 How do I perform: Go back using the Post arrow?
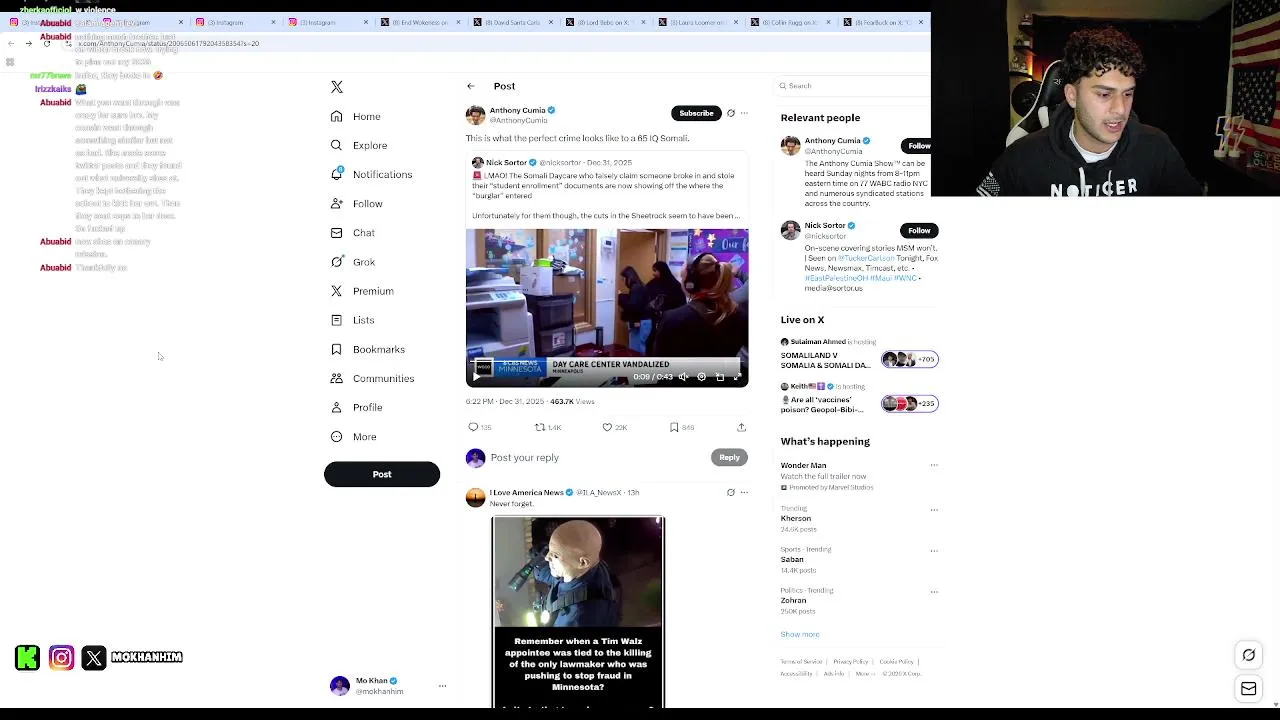click(x=471, y=86)
